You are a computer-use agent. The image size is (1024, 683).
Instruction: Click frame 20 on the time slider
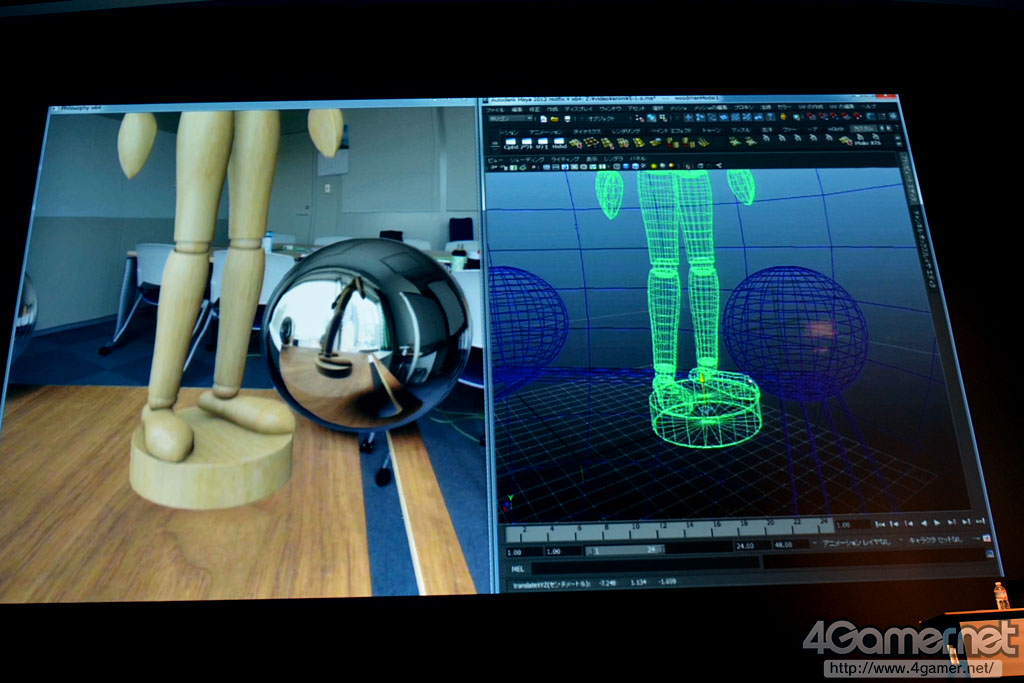pyautogui.click(x=771, y=528)
